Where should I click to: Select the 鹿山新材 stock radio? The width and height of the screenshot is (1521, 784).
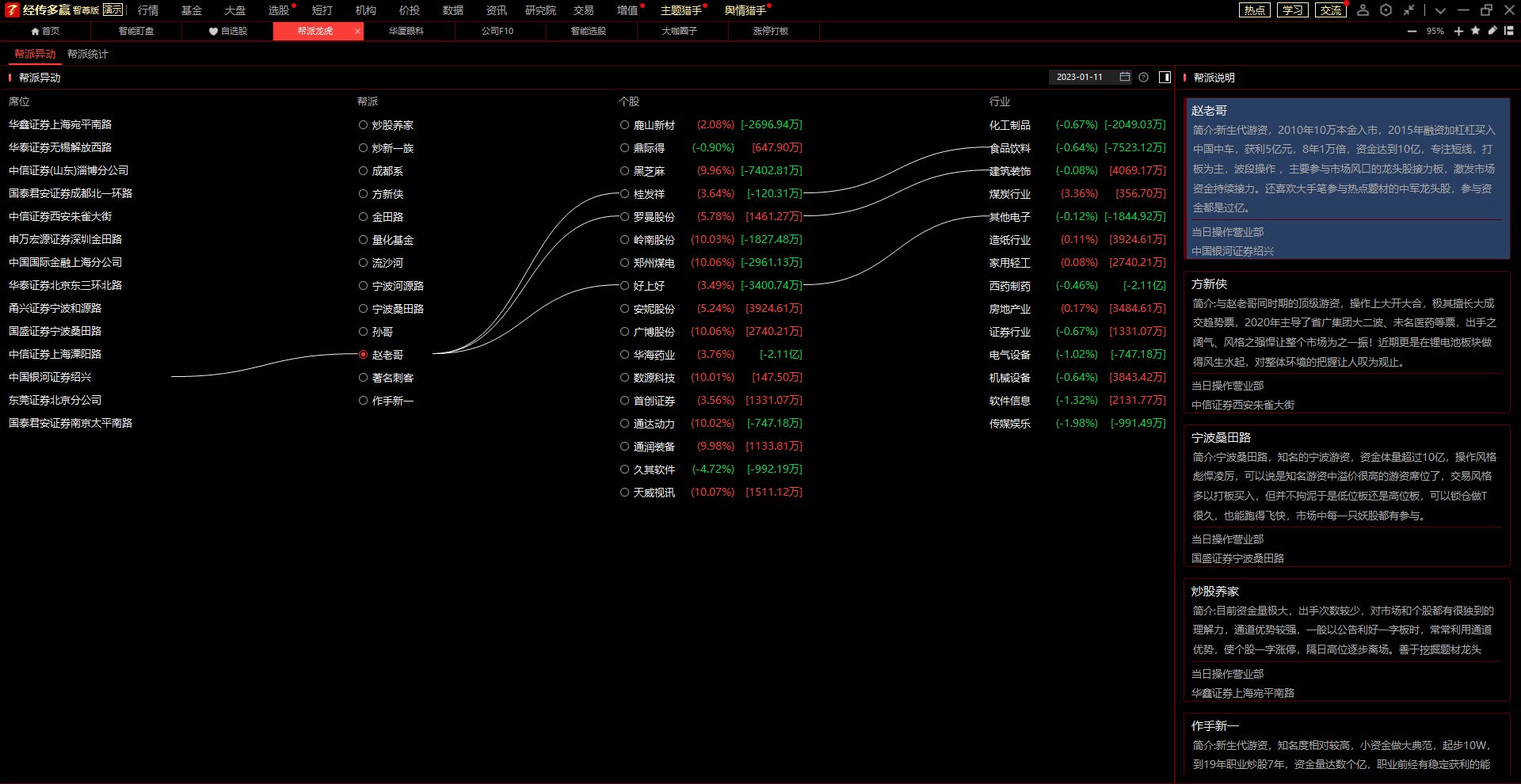(624, 125)
